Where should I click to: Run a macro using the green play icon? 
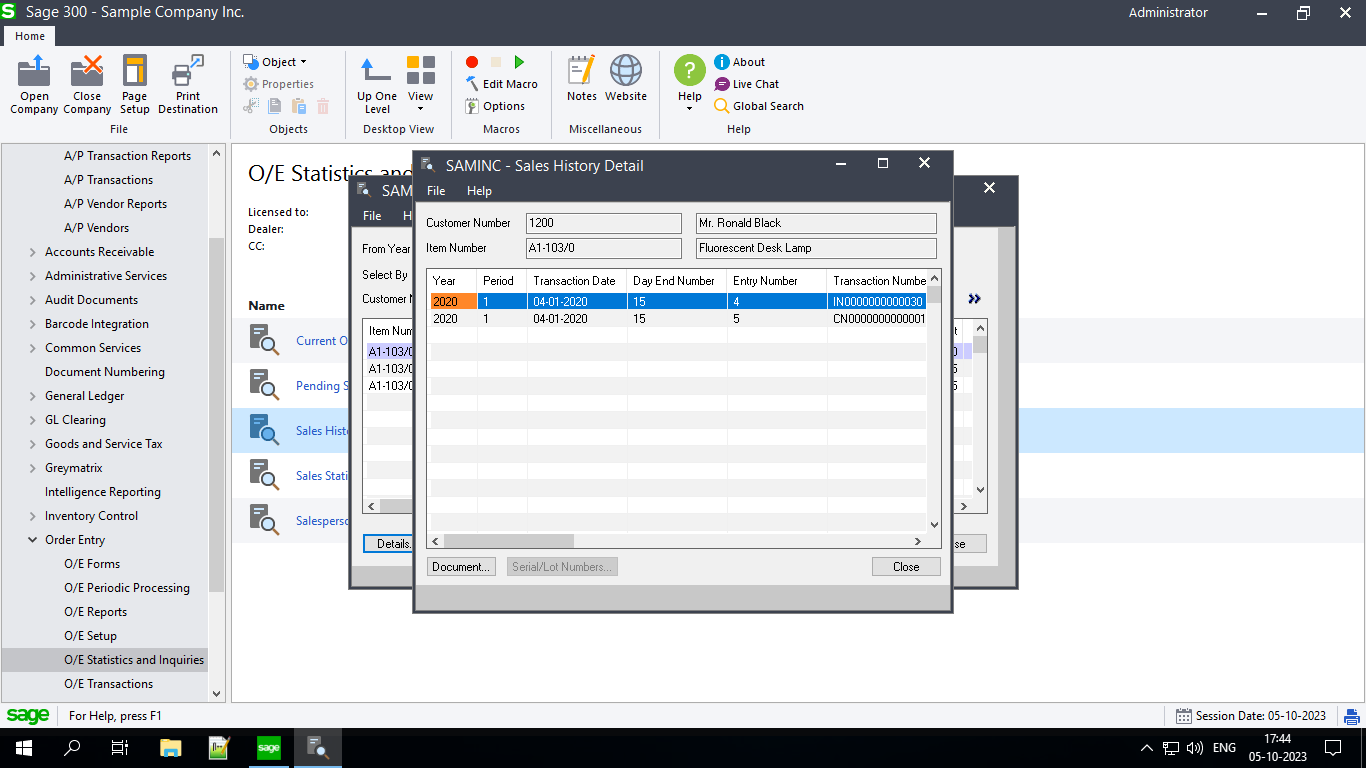click(519, 61)
